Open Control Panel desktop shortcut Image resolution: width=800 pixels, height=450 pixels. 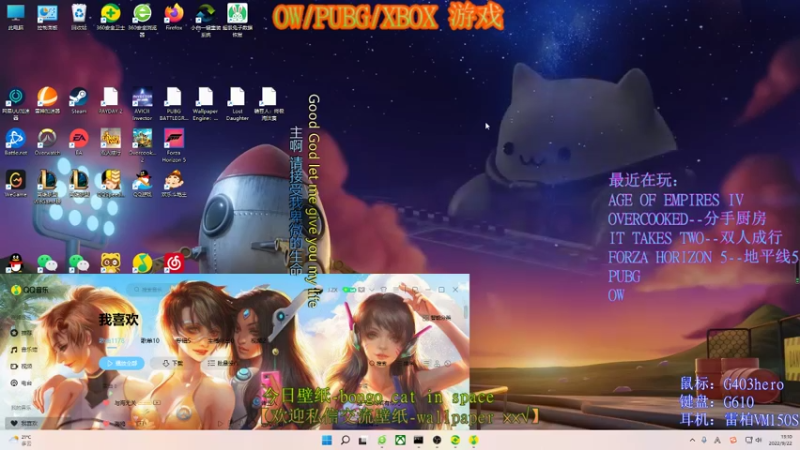pyautogui.click(x=47, y=16)
